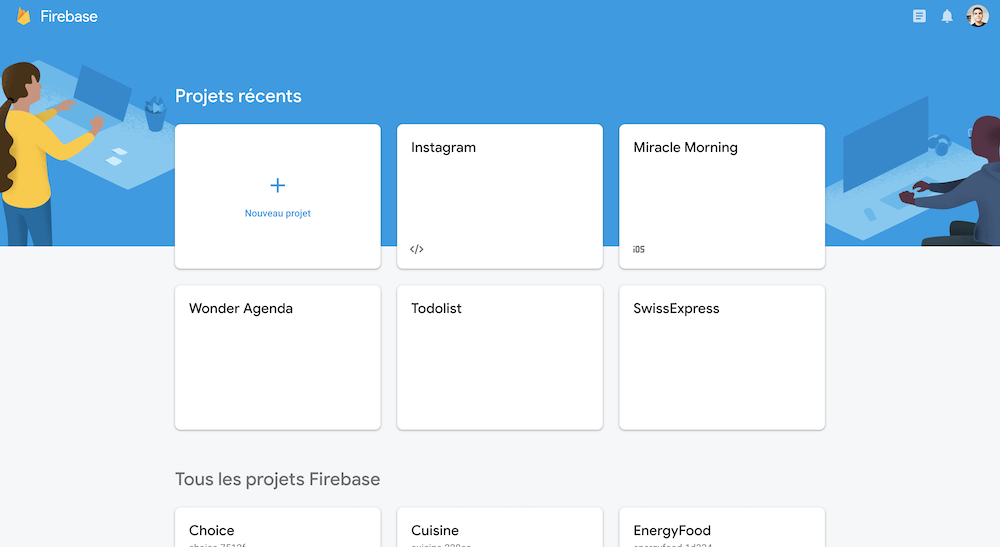Open the user account avatar
Viewport: 1000px width, 547px height.
pos(977,16)
